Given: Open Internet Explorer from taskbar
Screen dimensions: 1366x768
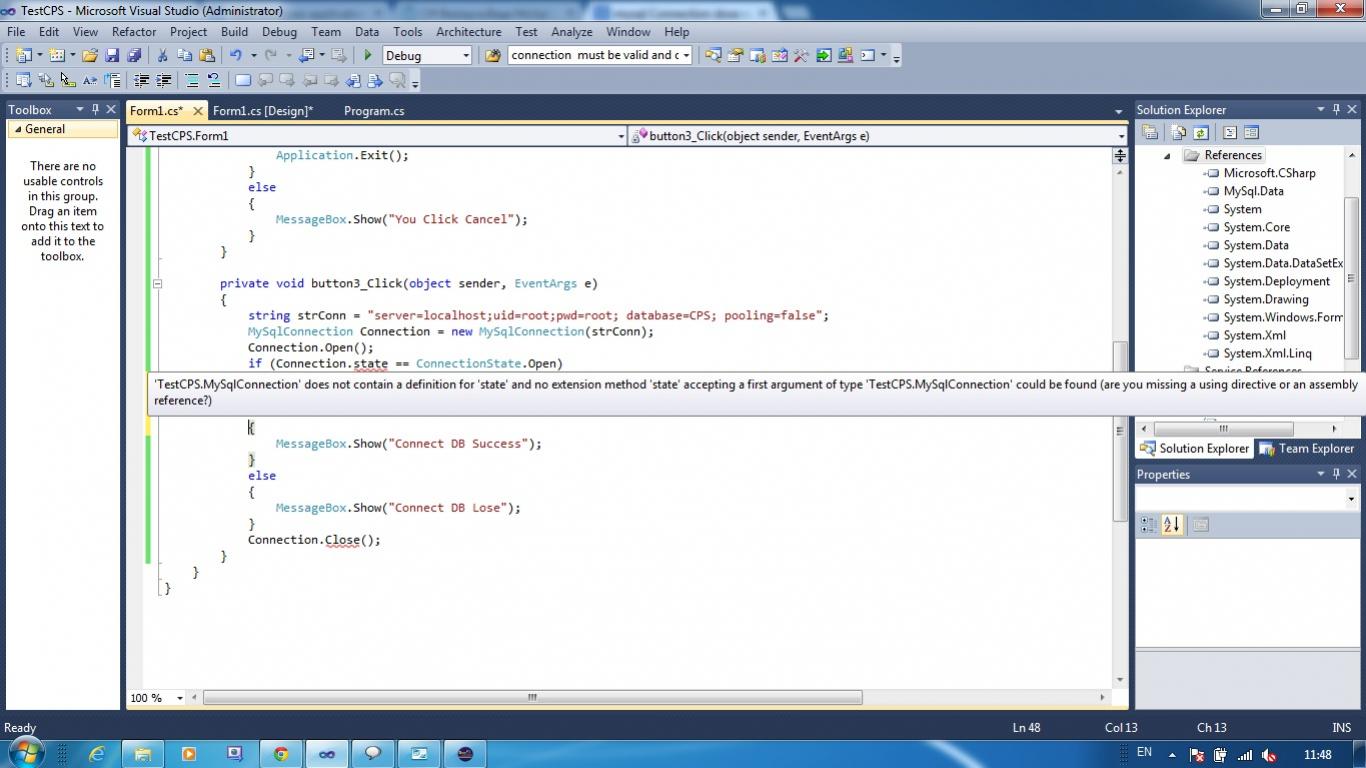Looking at the screenshot, I should (x=97, y=754).
